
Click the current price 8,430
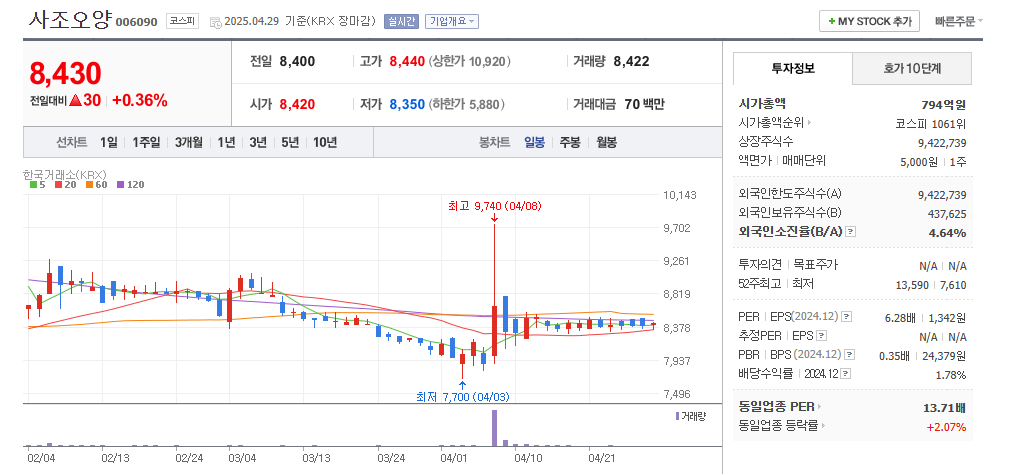(65, 74)
